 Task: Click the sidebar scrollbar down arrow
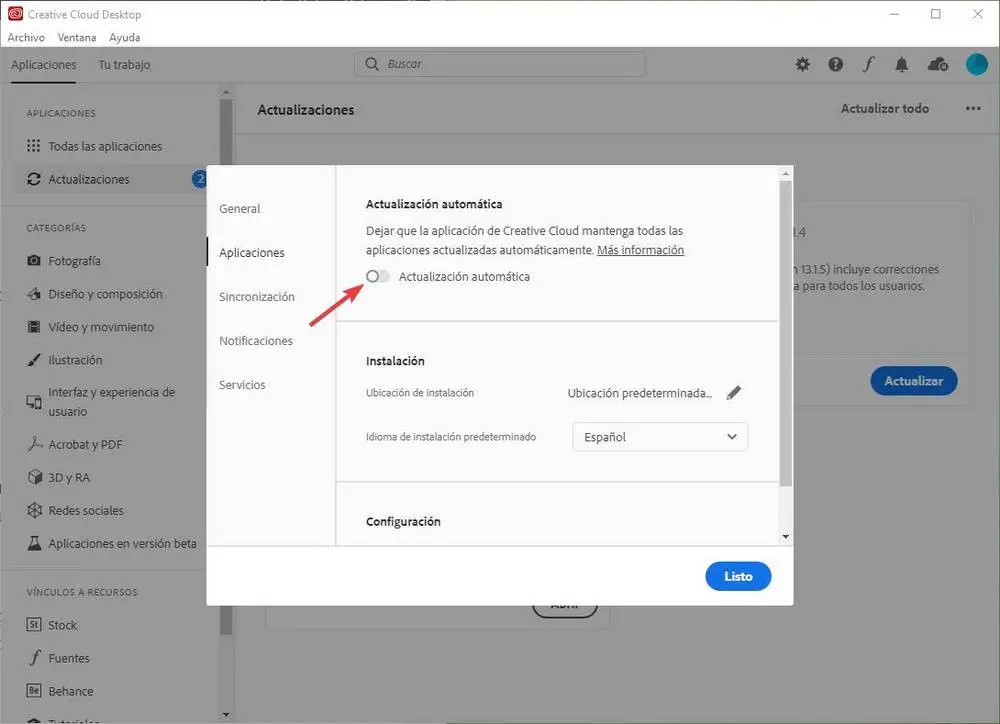226,714
